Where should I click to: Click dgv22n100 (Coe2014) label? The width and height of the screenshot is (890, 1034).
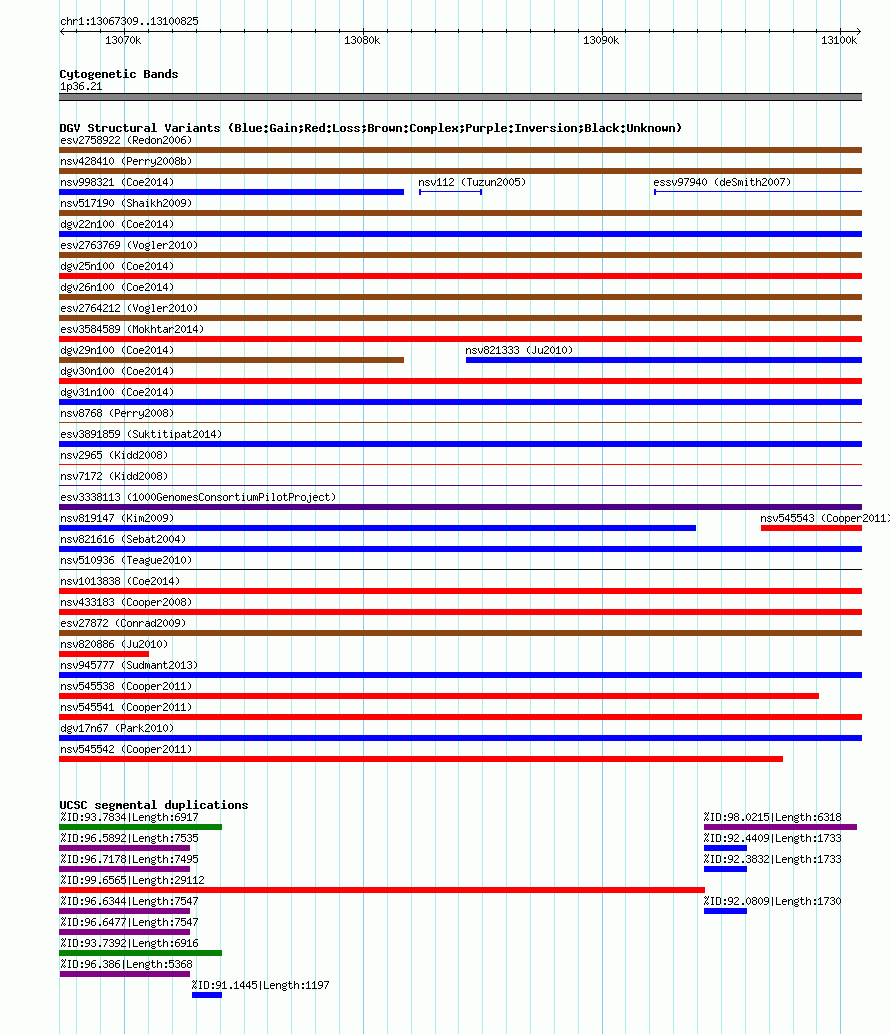[x=117, y=225]
